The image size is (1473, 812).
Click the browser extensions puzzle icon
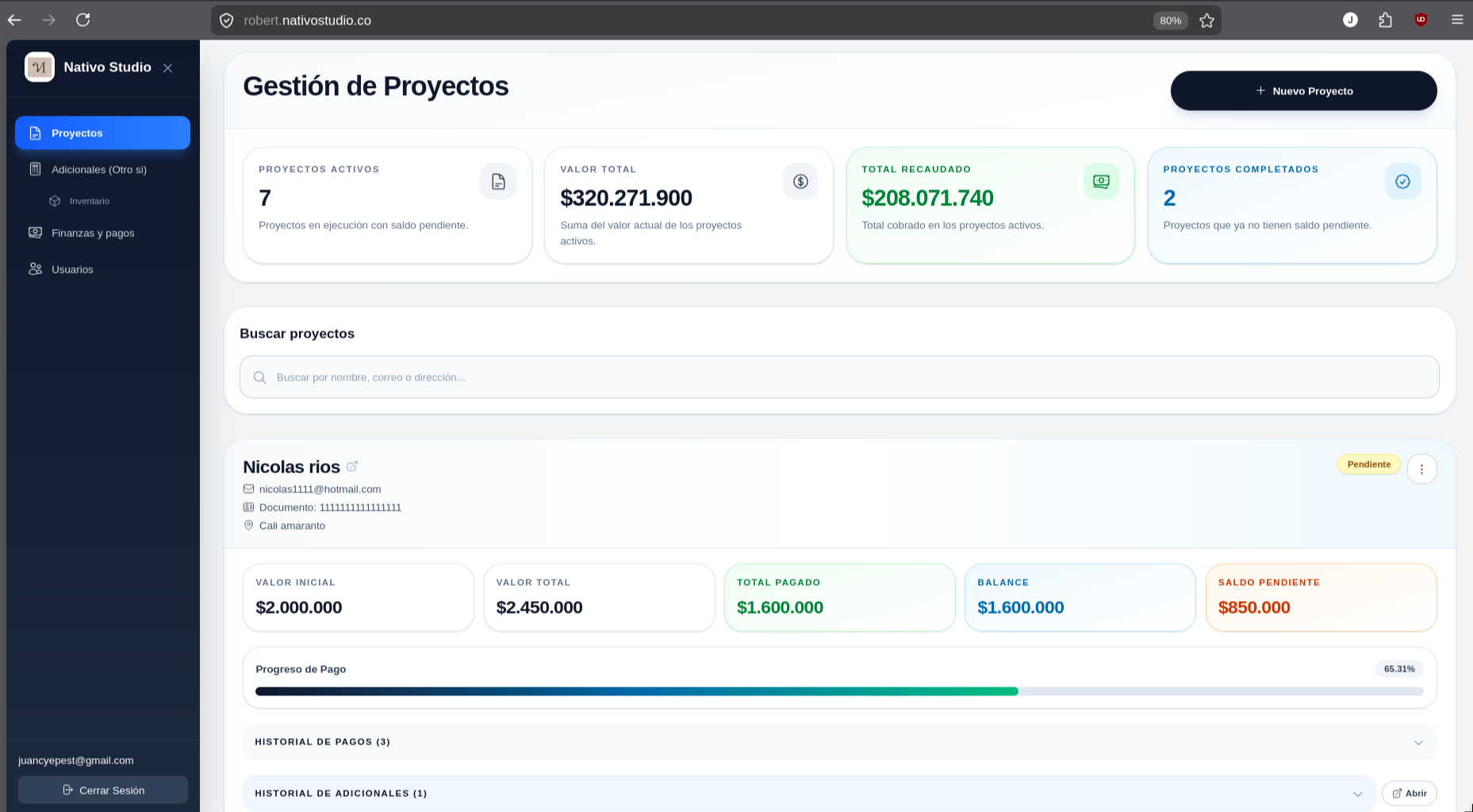(x=1385, y=21)
